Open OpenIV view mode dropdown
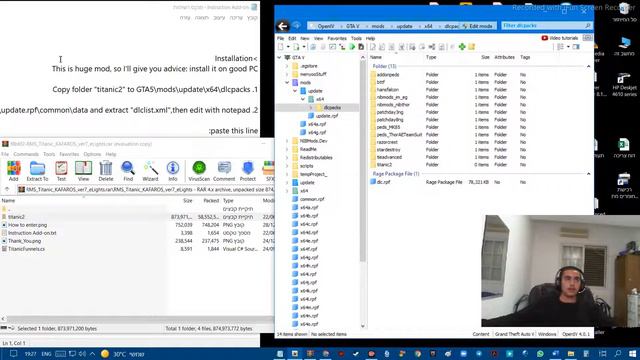This screenshot has width=640, height=360. (568, 47)
